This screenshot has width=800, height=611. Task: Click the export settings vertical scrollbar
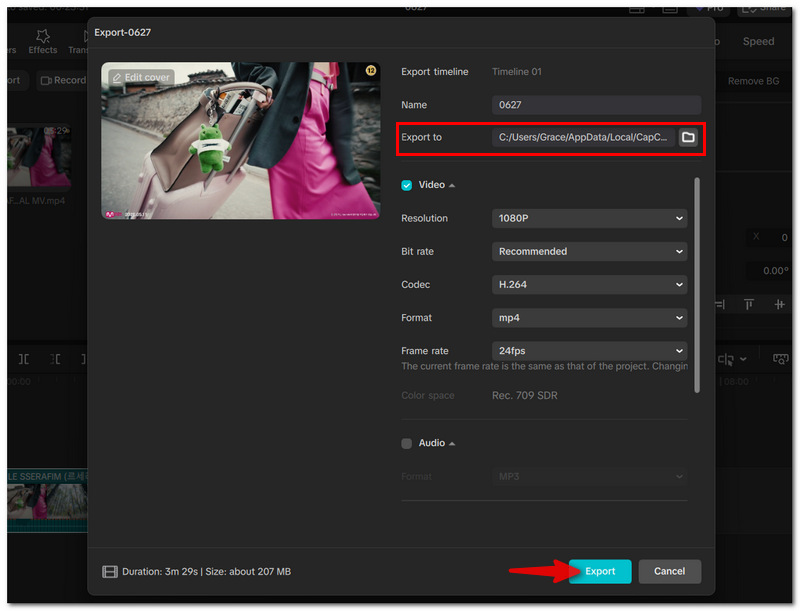click(x=697, y=286)
